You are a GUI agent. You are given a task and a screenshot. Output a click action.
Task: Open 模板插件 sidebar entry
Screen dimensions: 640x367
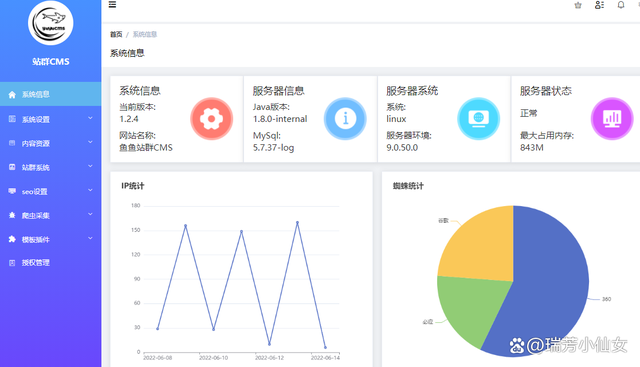[51, 239]
